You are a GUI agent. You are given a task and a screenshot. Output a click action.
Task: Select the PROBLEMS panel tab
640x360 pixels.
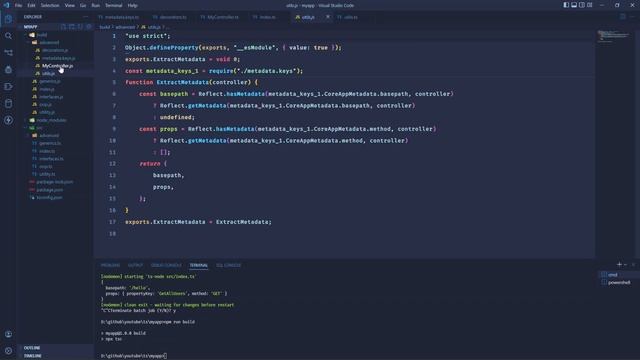click(110, 265)
